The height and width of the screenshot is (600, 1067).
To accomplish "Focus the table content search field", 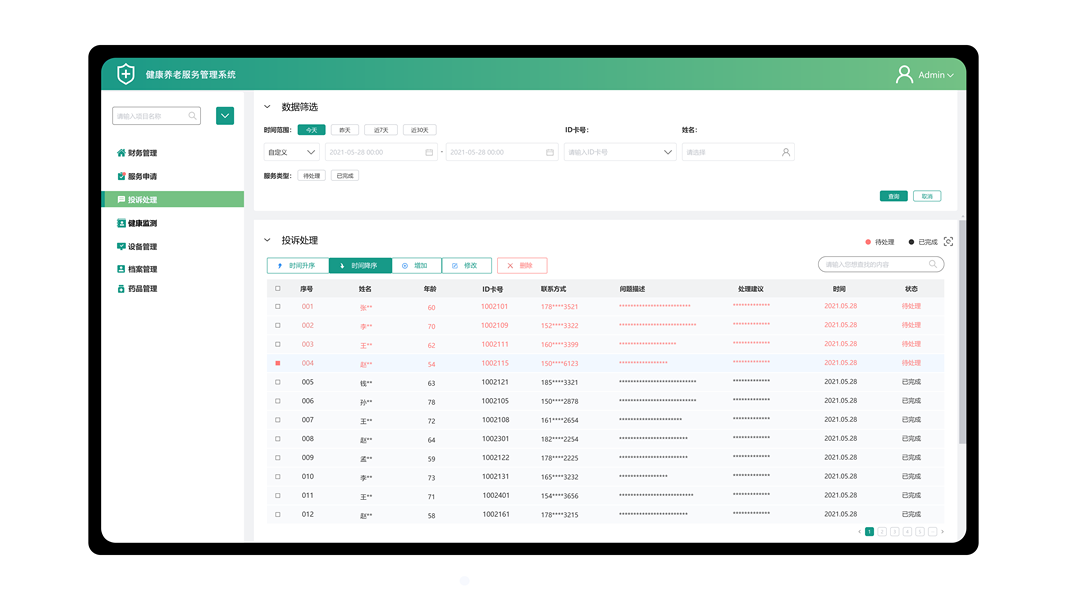I will [881, 264].
